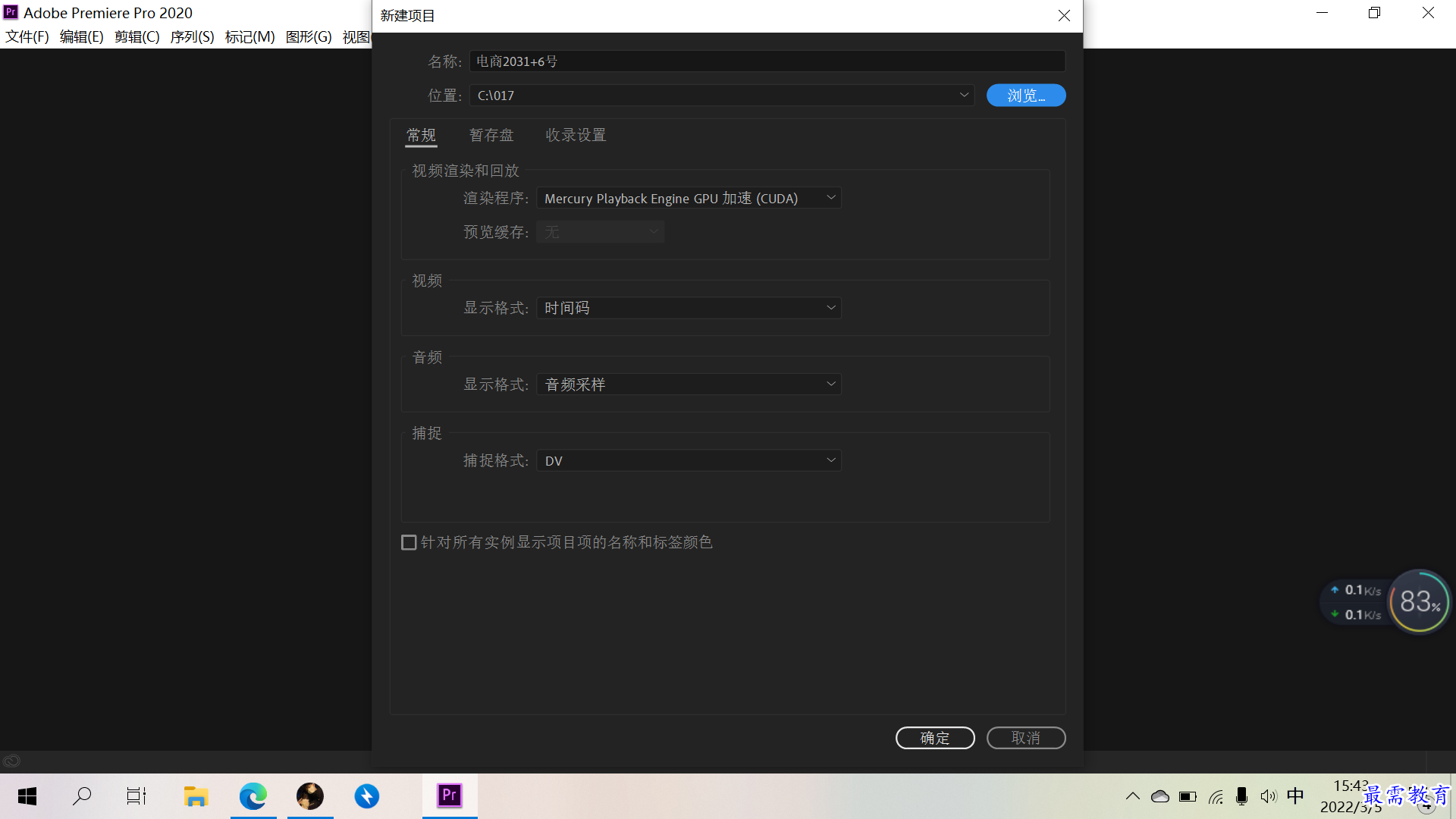Viewport: 1456px width, 819px height.
Task: Click the Premiere Pro taskbar icon
Action: [x=450, y=795]
